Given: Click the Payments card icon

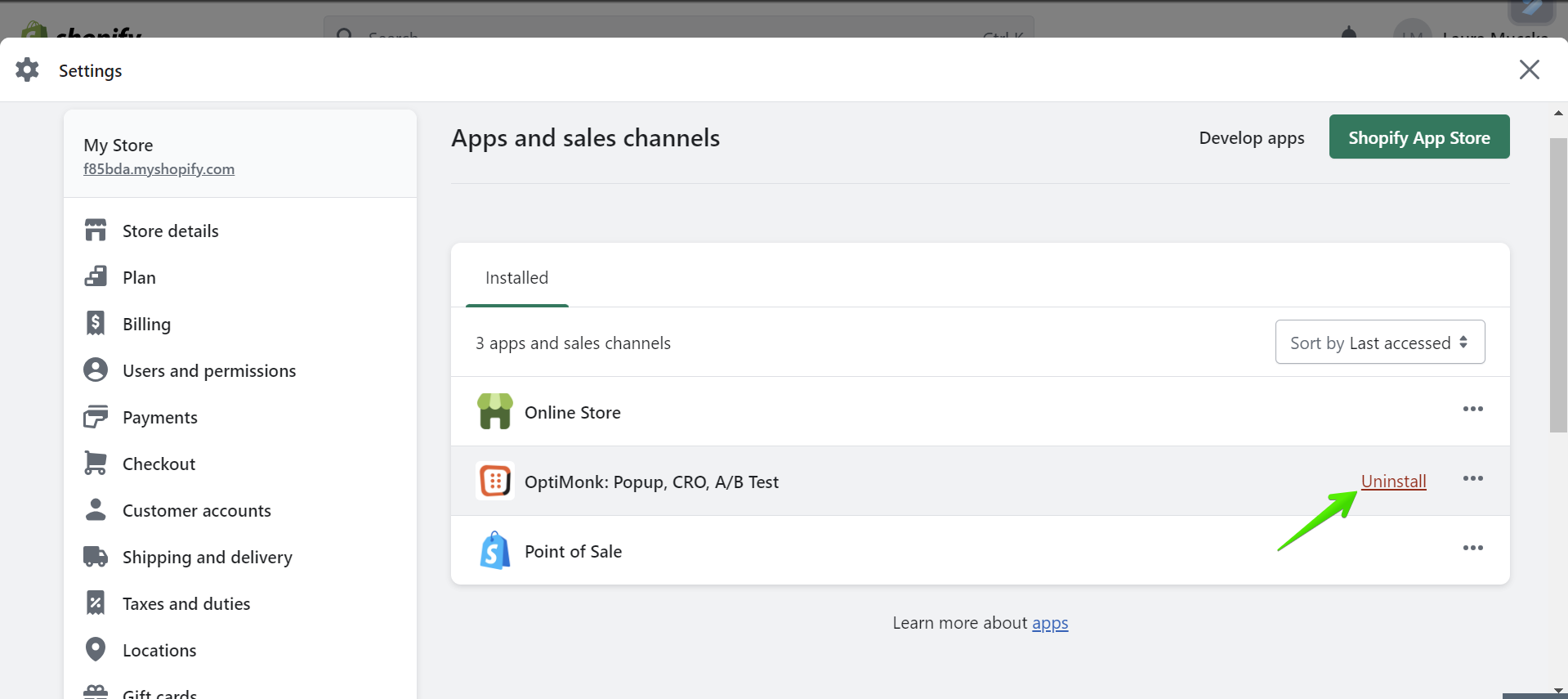Looking at the screenshot, I should pos(96,416).
